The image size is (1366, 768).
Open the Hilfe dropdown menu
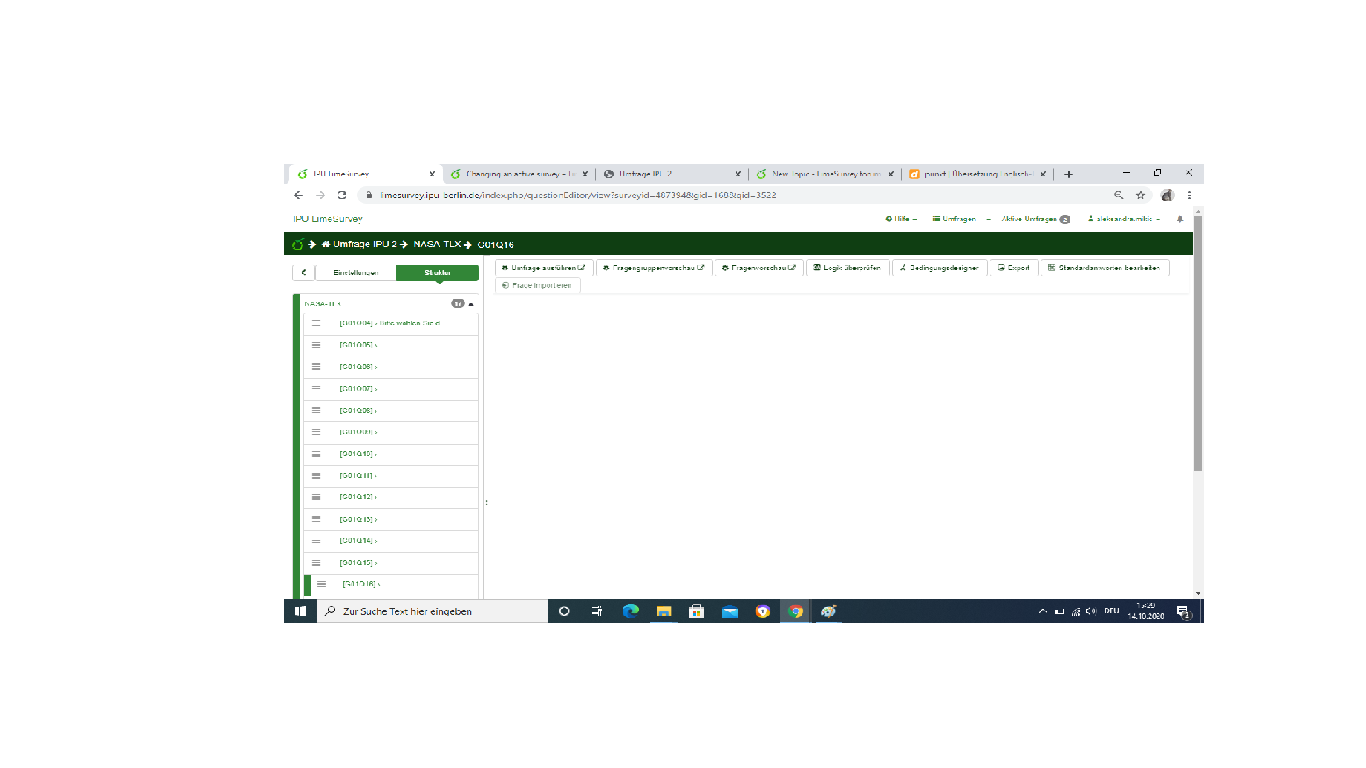(901, 219)
